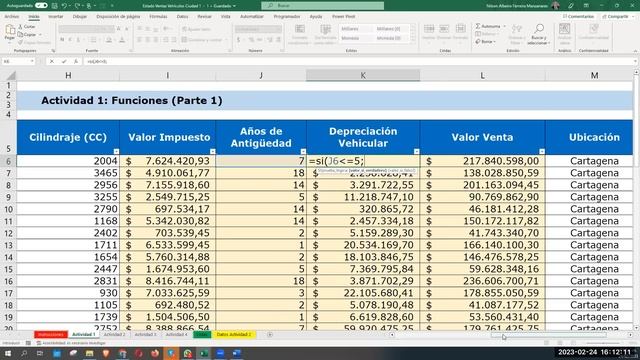
Task: Open the Datos Actividad 2 sheet tab
Action: pos(233,335)
